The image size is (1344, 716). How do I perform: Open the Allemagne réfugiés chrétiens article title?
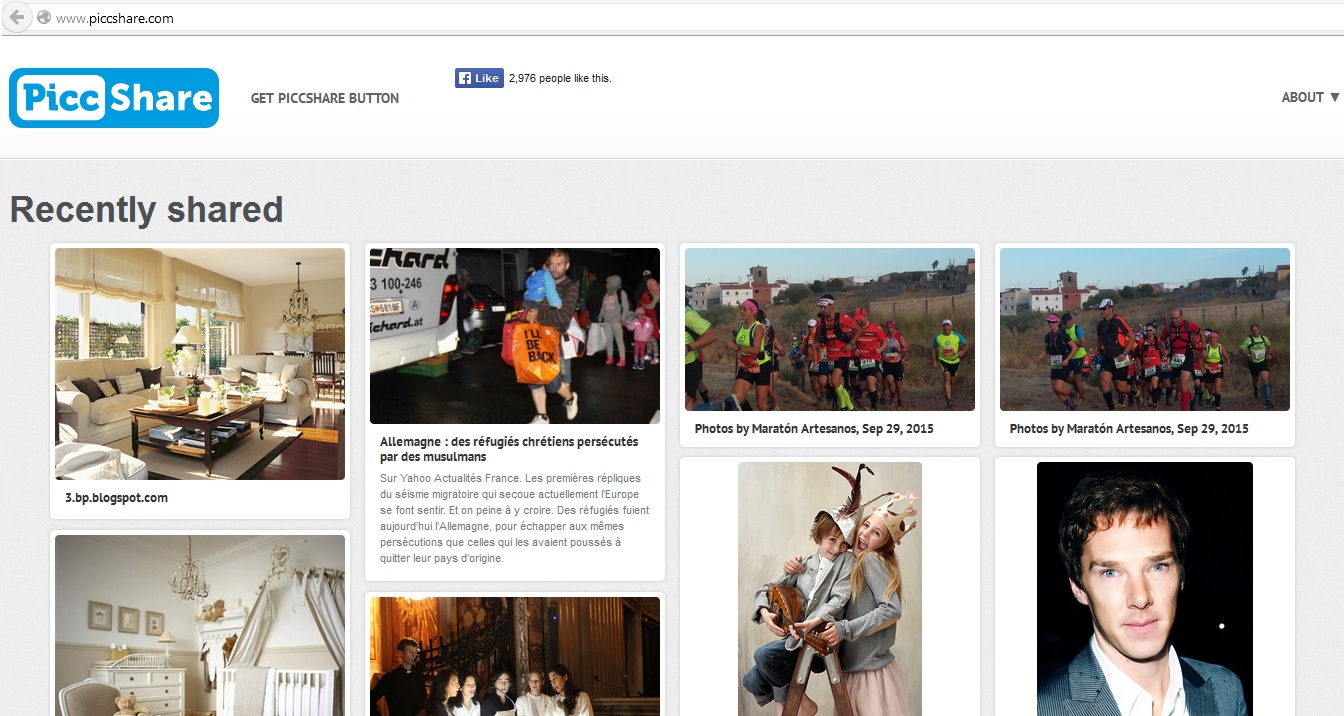coord(509,449)
